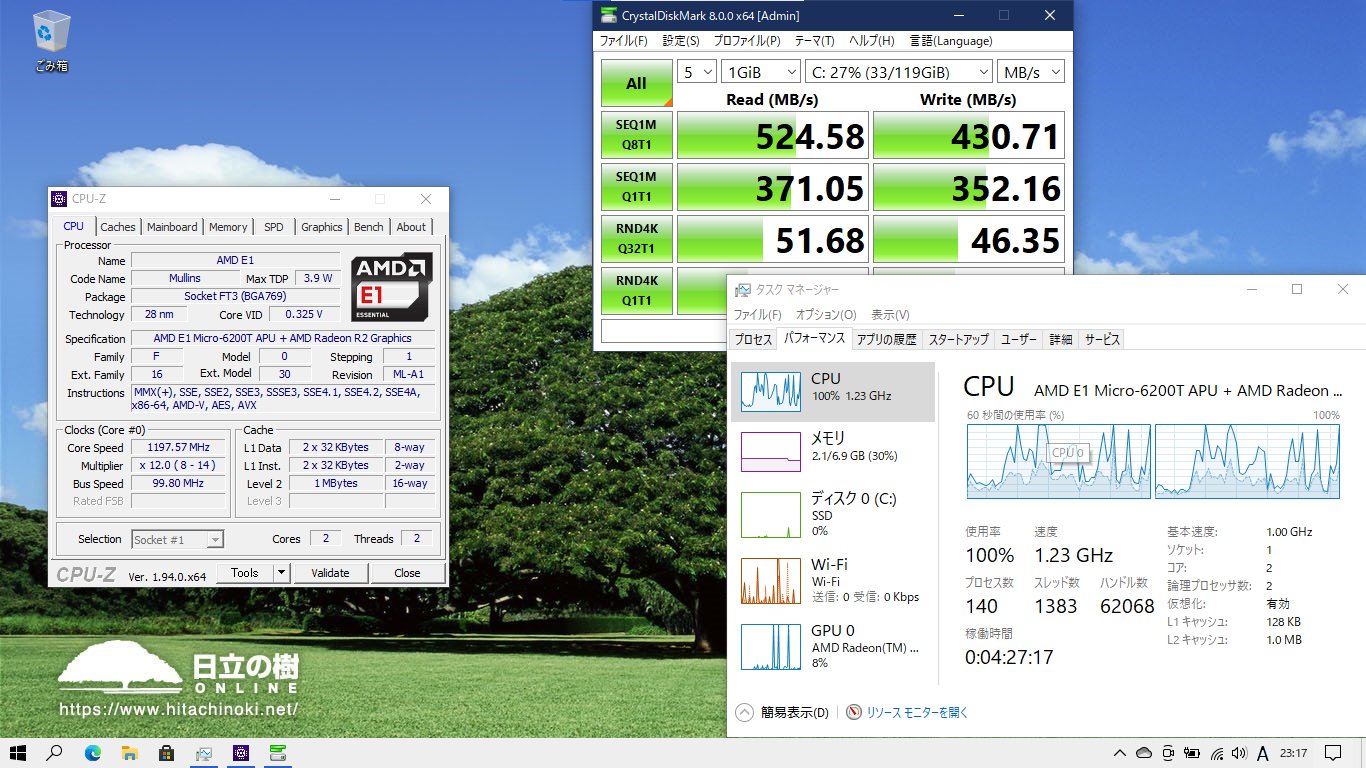The image size is (1366, 768).
Task: Open CPU-Z Socket #1 selection dropdown
Action: (x=177, y=539)
